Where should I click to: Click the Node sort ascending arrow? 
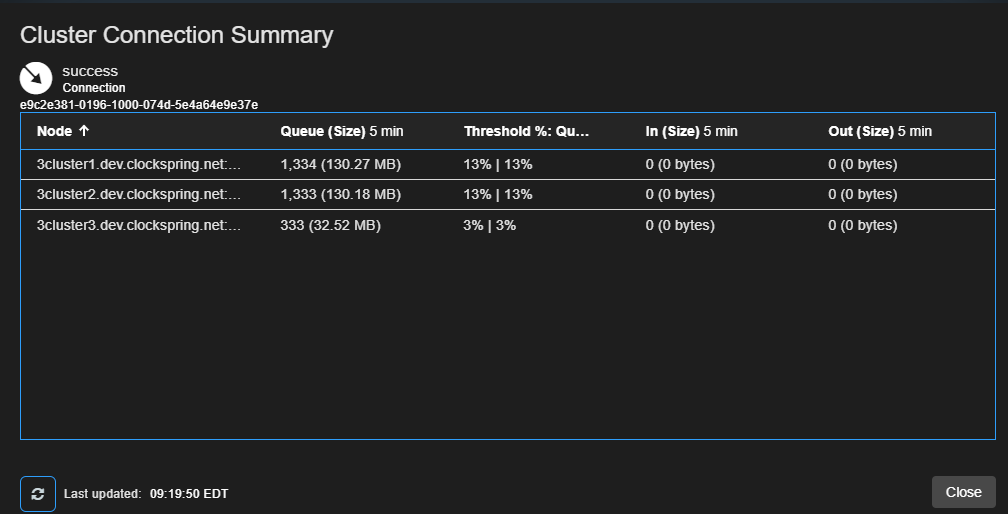[x=84, y=131]
